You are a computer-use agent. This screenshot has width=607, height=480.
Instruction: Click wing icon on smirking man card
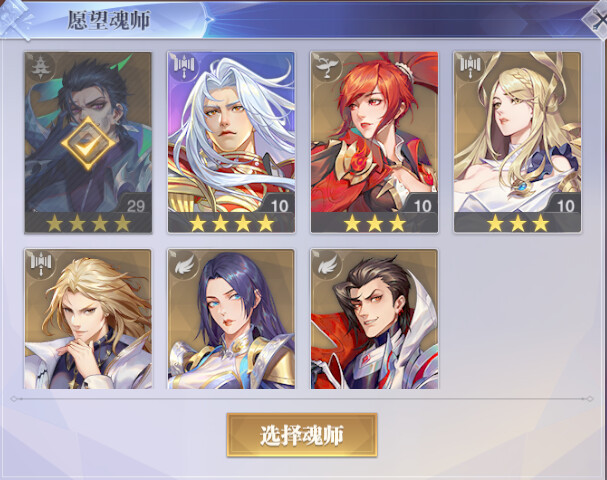click(x=326, y=265)
